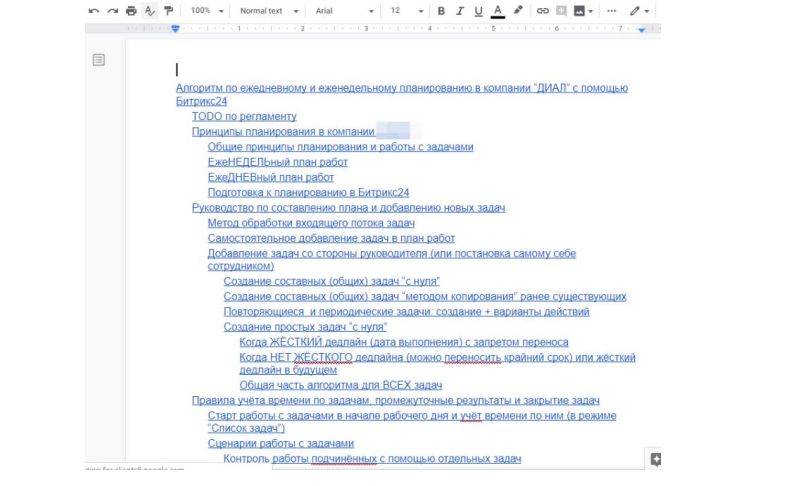Screen dimensions: 799x486
Task: Open the Normal text style dropdown
Action: [269, 11]
